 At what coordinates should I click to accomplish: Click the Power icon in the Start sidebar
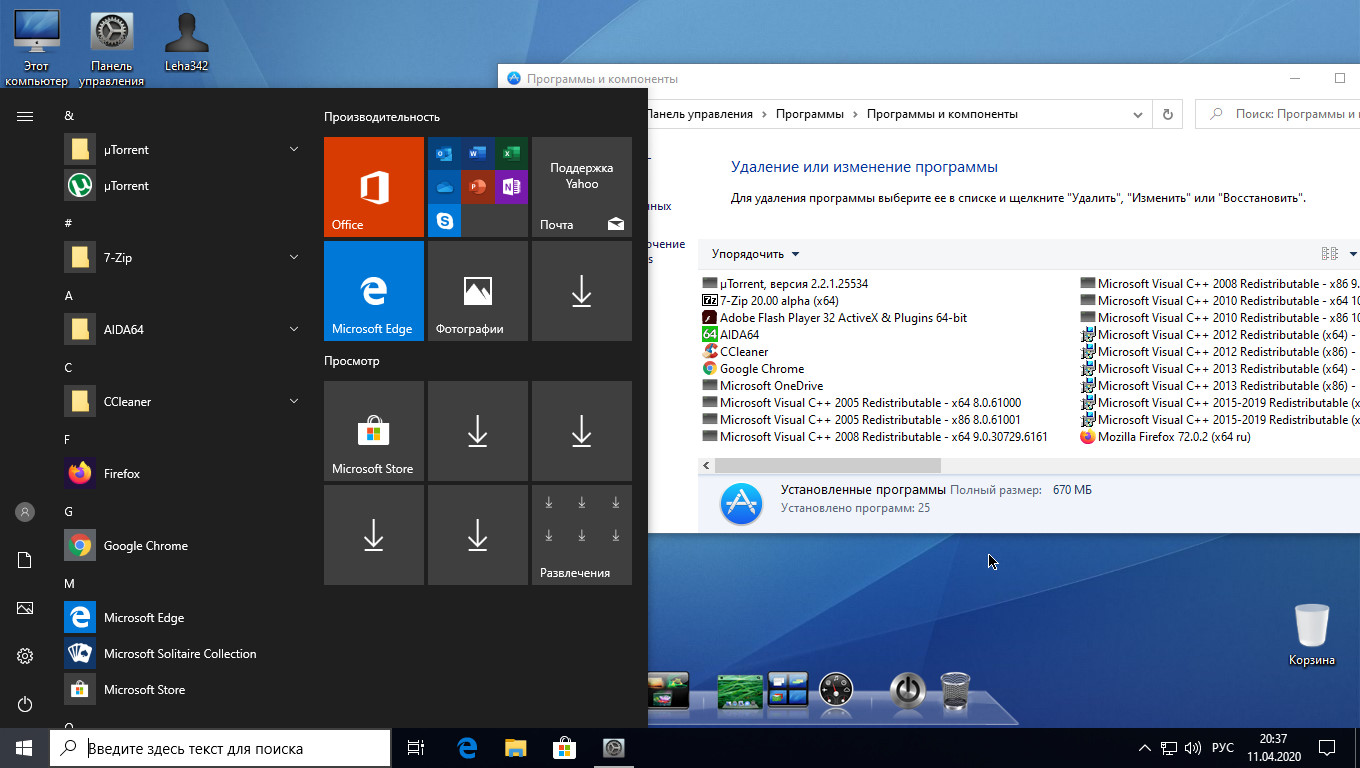coord(25,704)
